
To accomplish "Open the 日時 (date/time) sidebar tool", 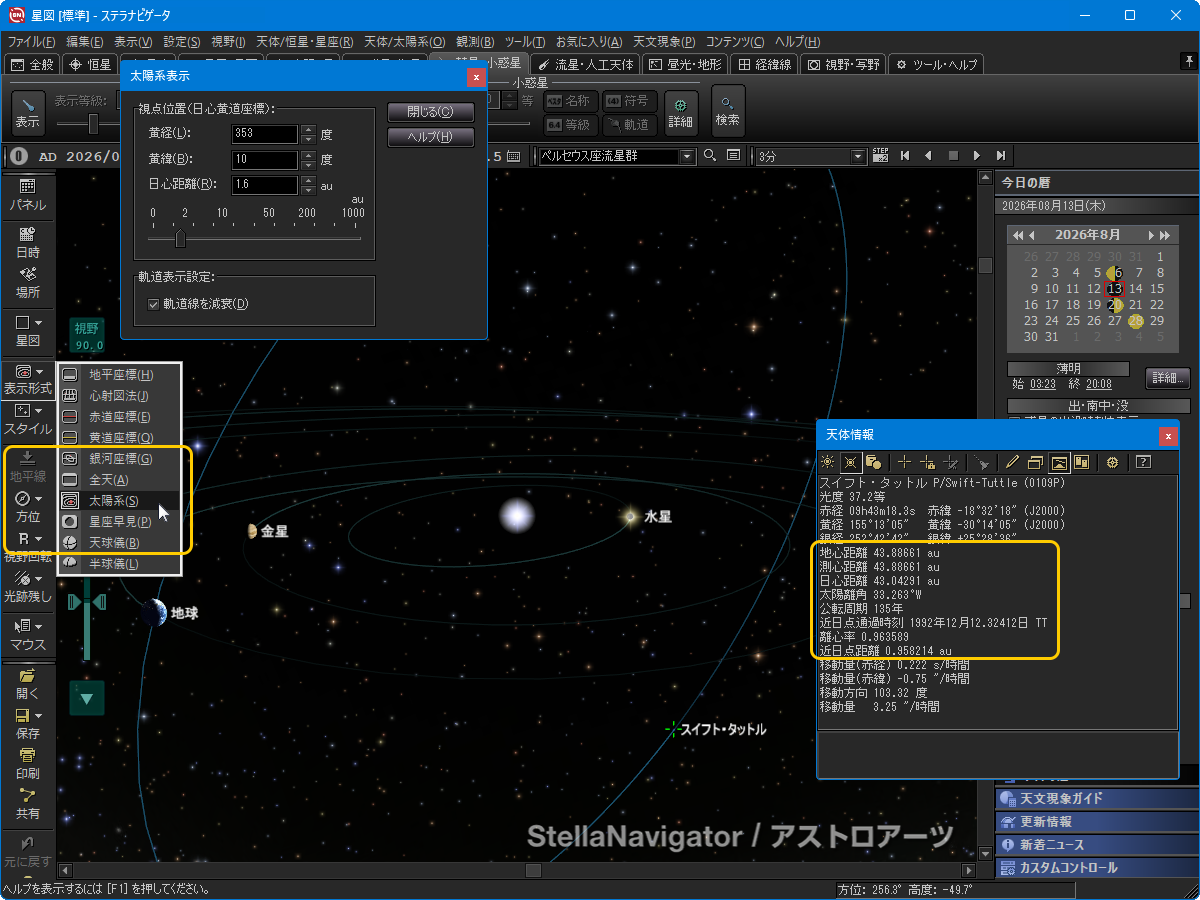I will pyautogui.click(x=27, y=243).
